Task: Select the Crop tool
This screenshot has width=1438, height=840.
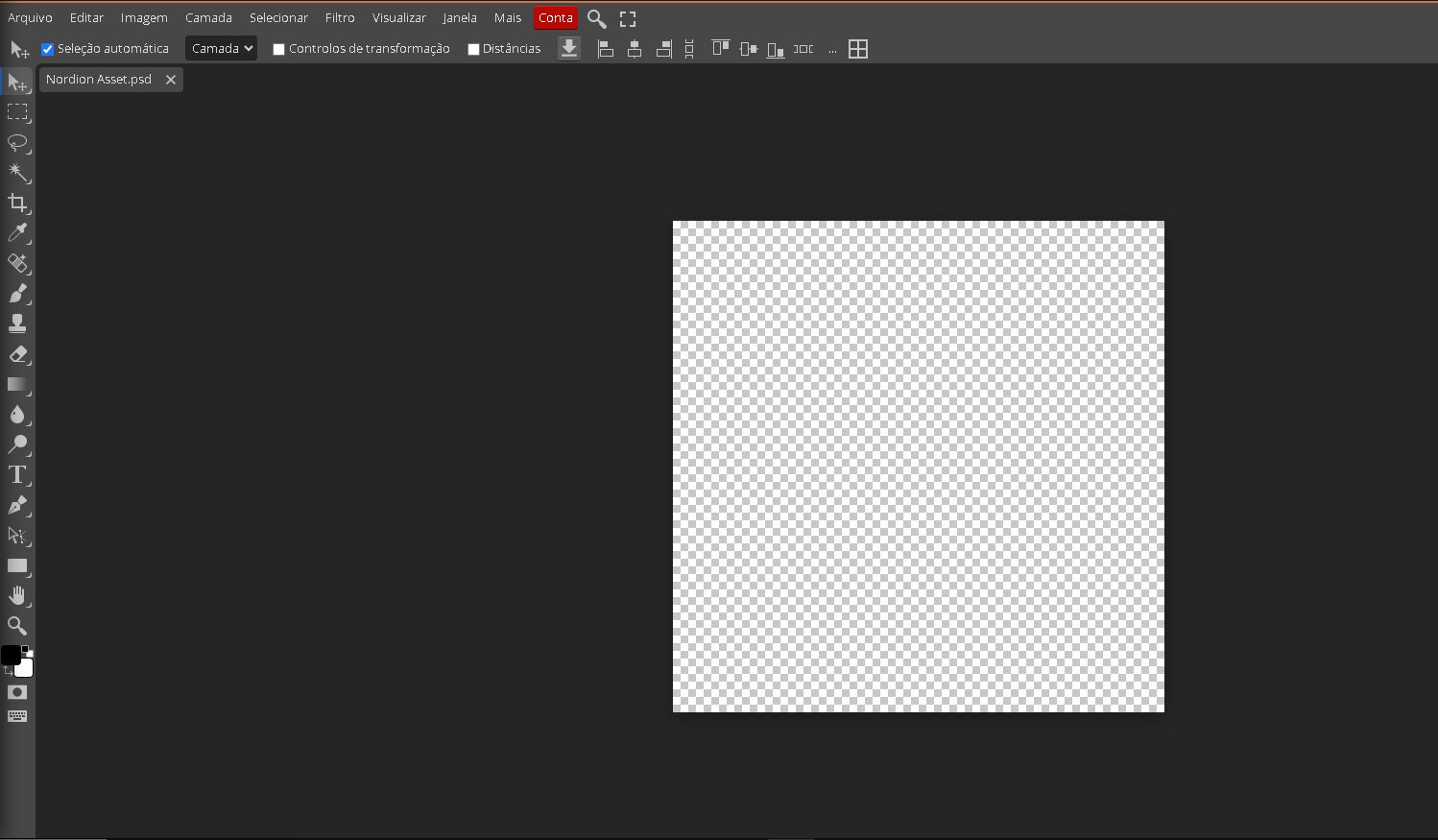Action: (17, 203)
